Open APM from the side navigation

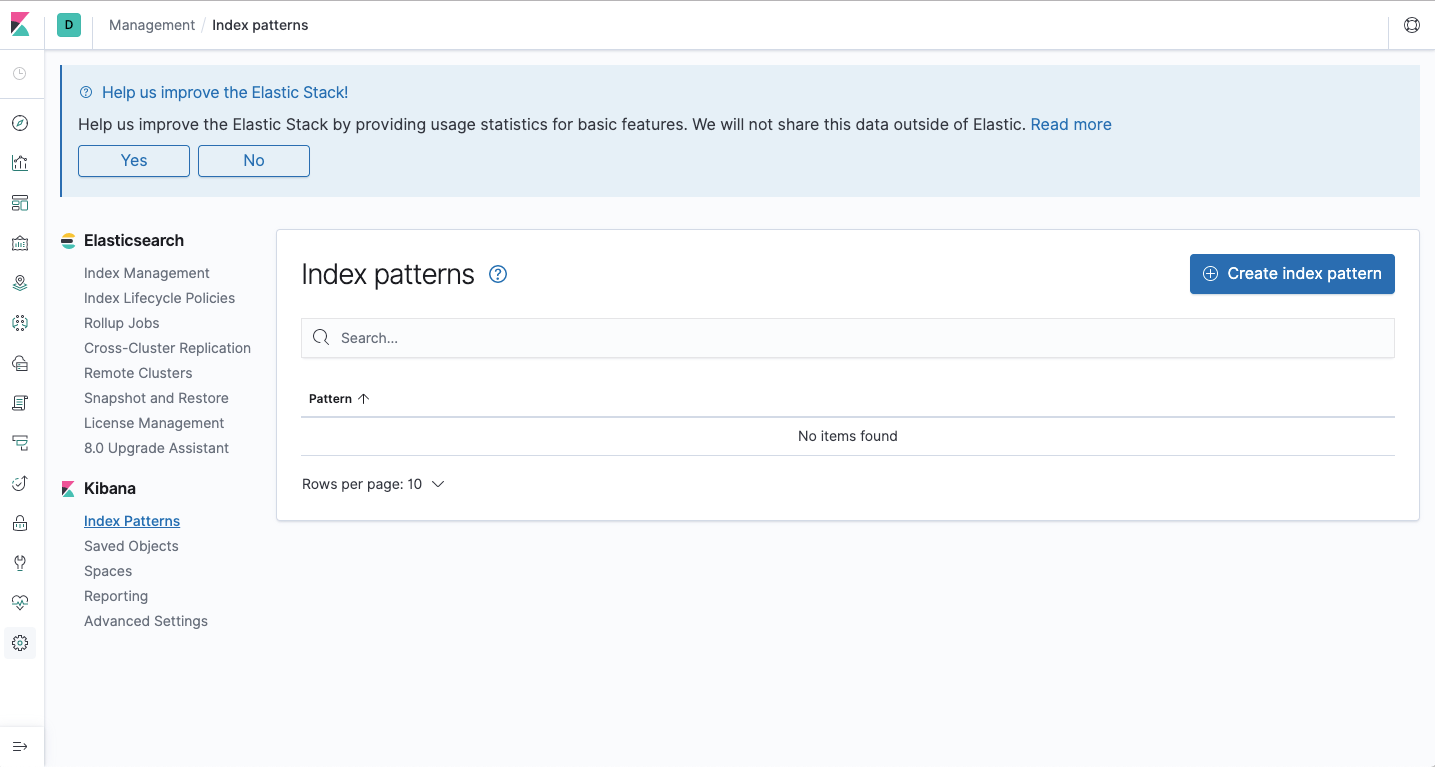(x=20, y=443)
